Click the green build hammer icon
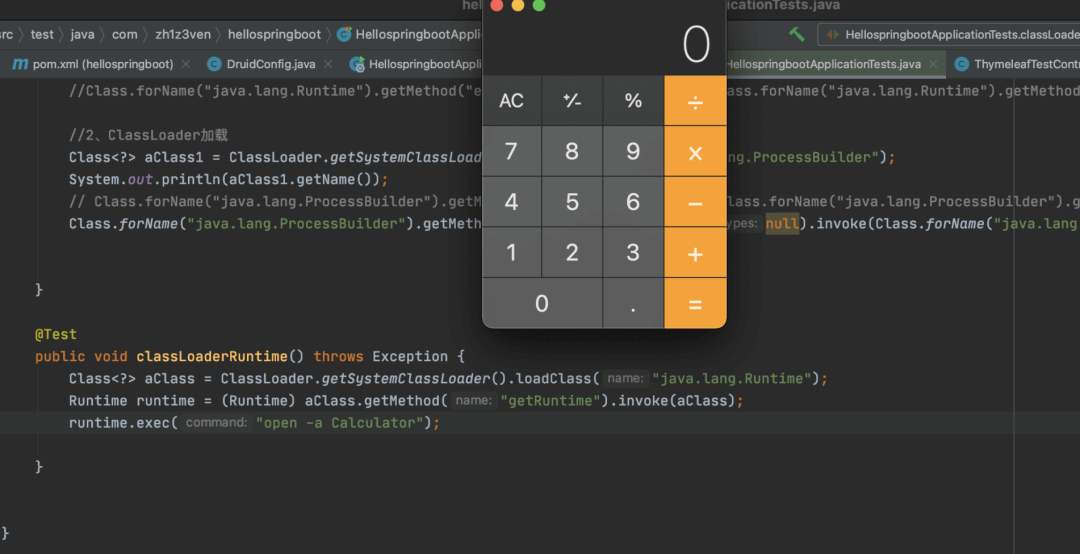Image resolution: width=1080 pixels, height=554 pixels. click(x=796, y=34)
